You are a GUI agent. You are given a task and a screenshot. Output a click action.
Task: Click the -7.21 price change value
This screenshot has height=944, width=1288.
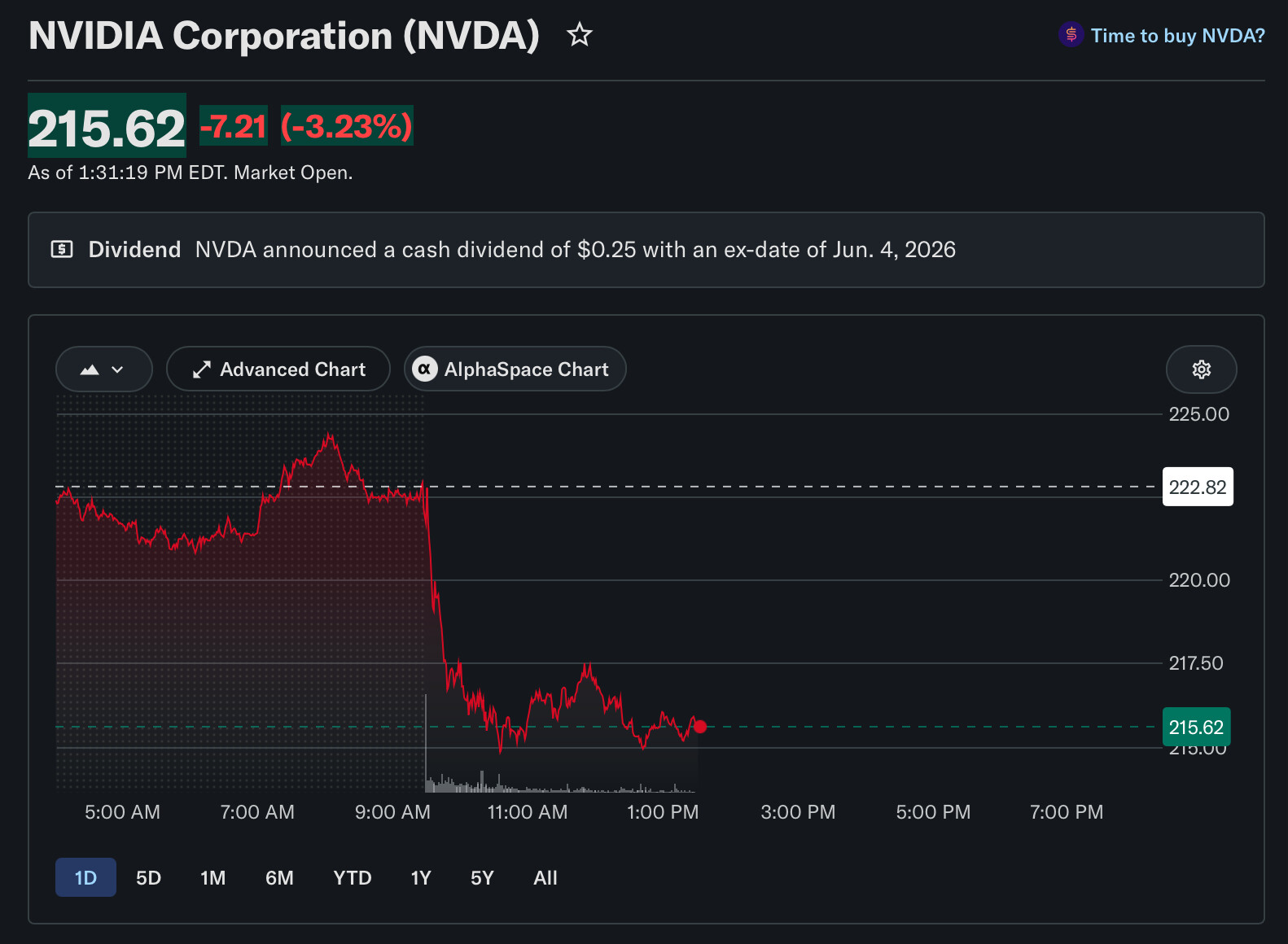pyautogui.click(x=234, y=126)
